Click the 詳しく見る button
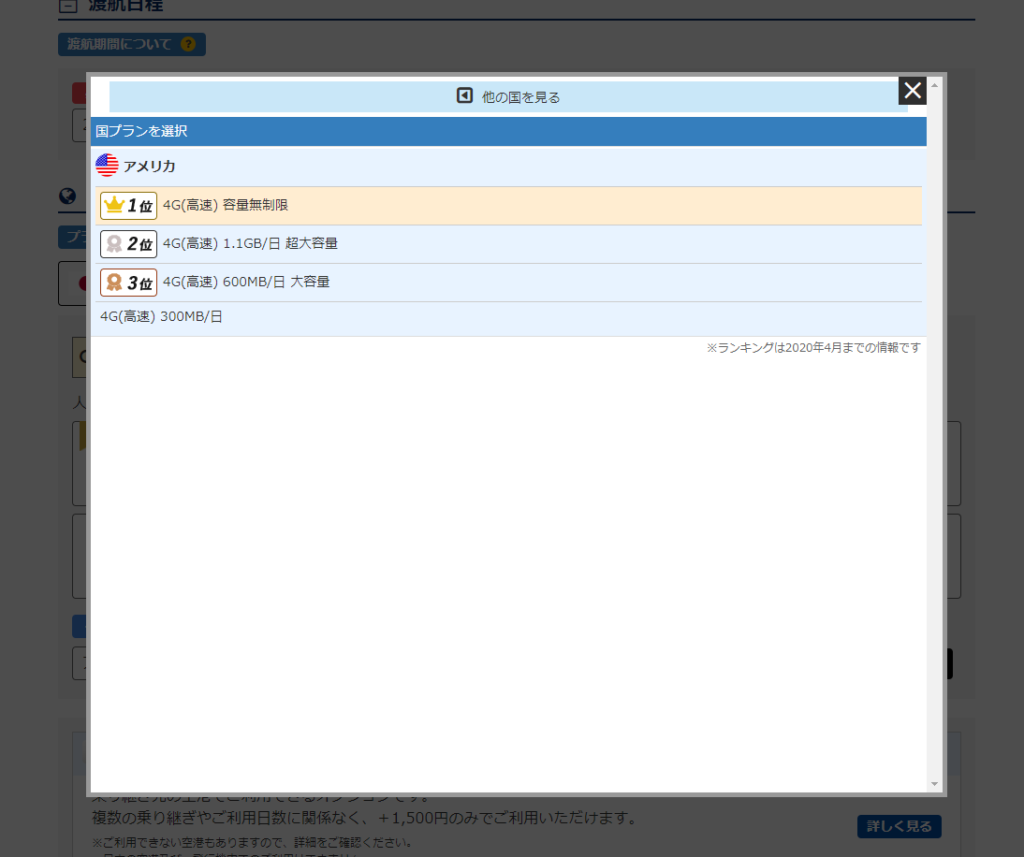The image size is (1024, 857). click(x=899, y=826)
